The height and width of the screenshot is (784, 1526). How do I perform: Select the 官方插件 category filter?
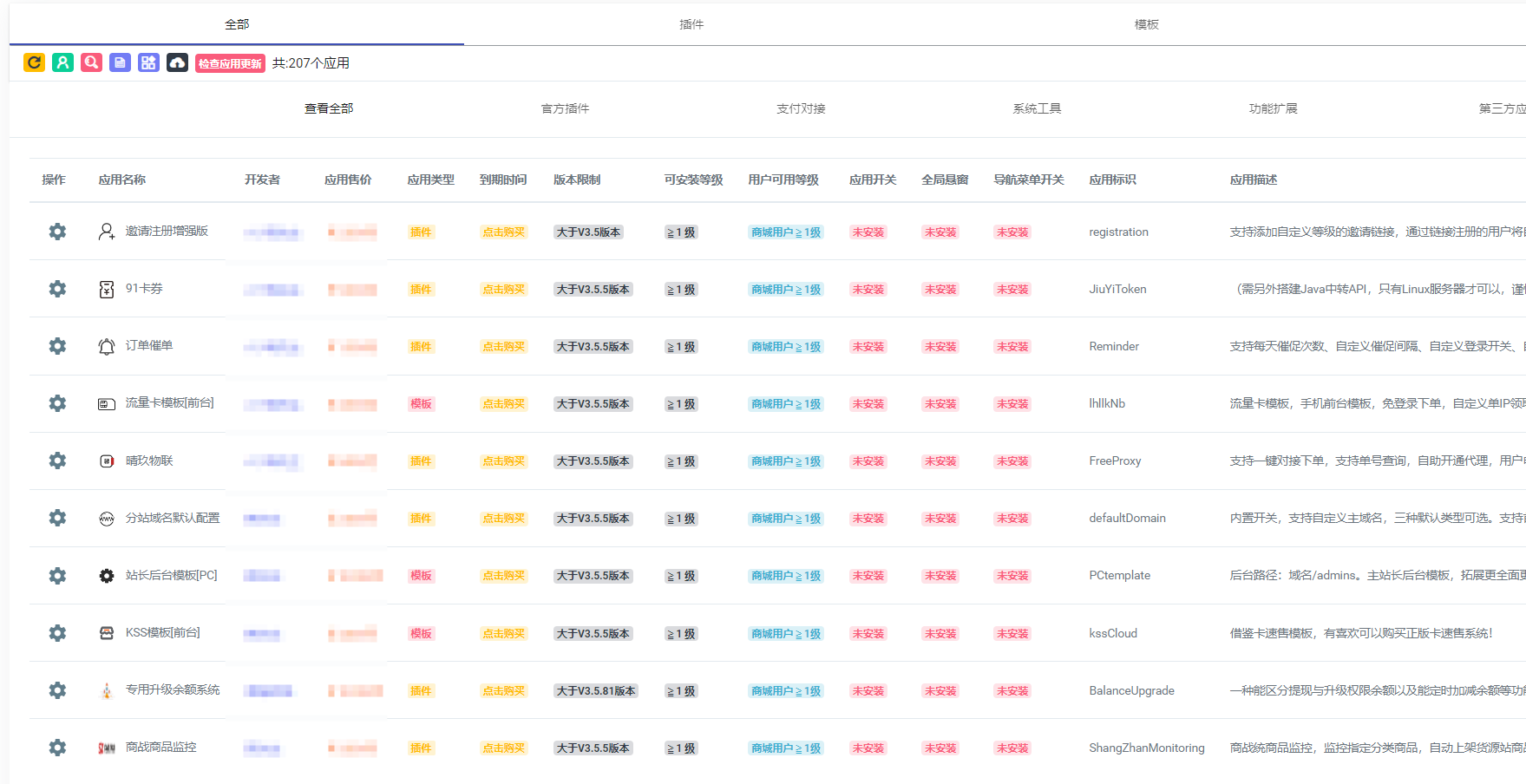point(565,108)
